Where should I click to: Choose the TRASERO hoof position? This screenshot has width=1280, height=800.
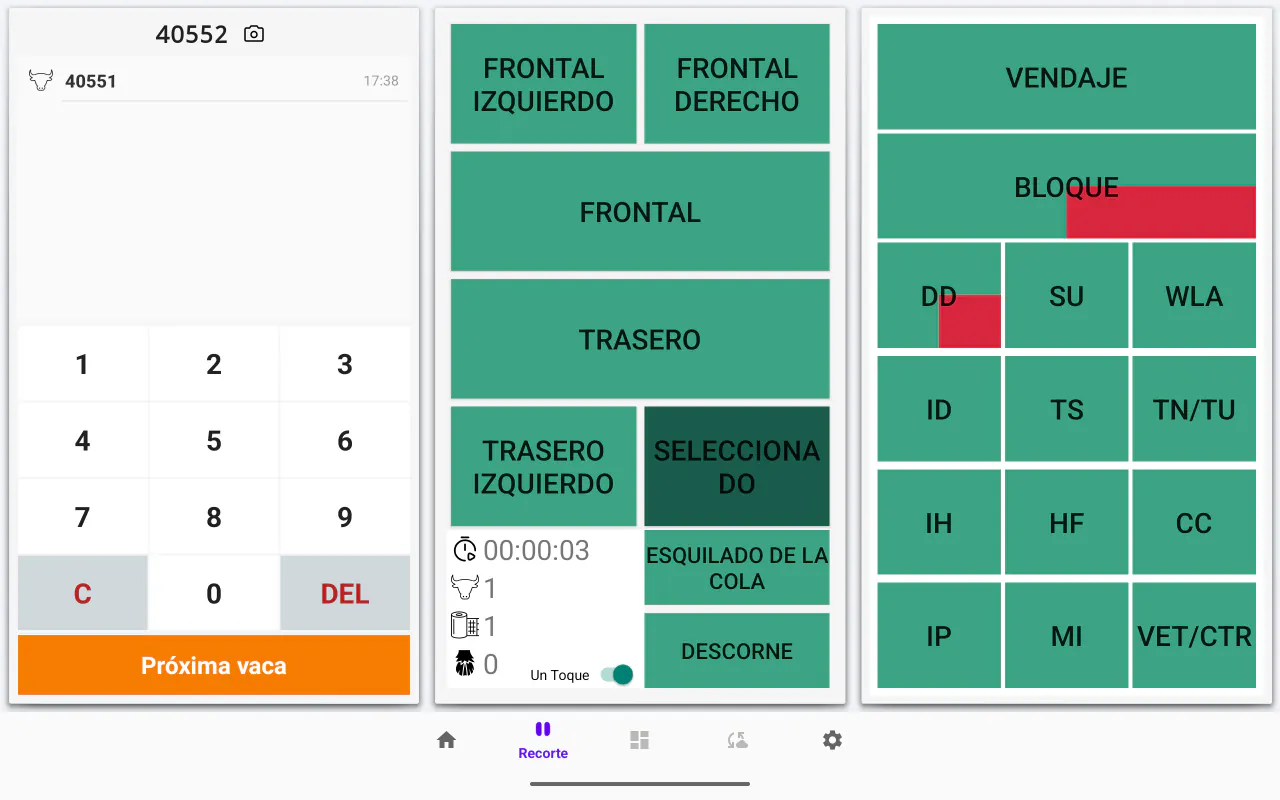(640, 339)
